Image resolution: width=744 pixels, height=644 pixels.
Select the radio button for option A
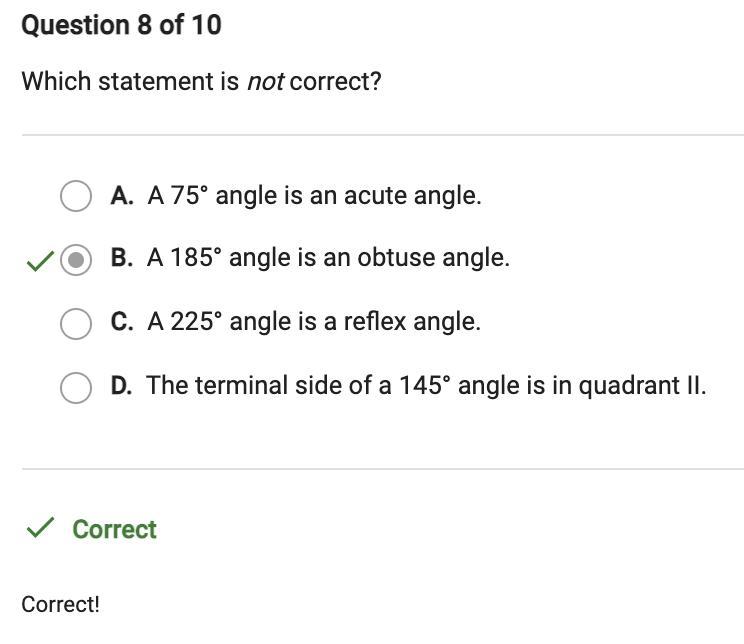click(x=76, y=196)
